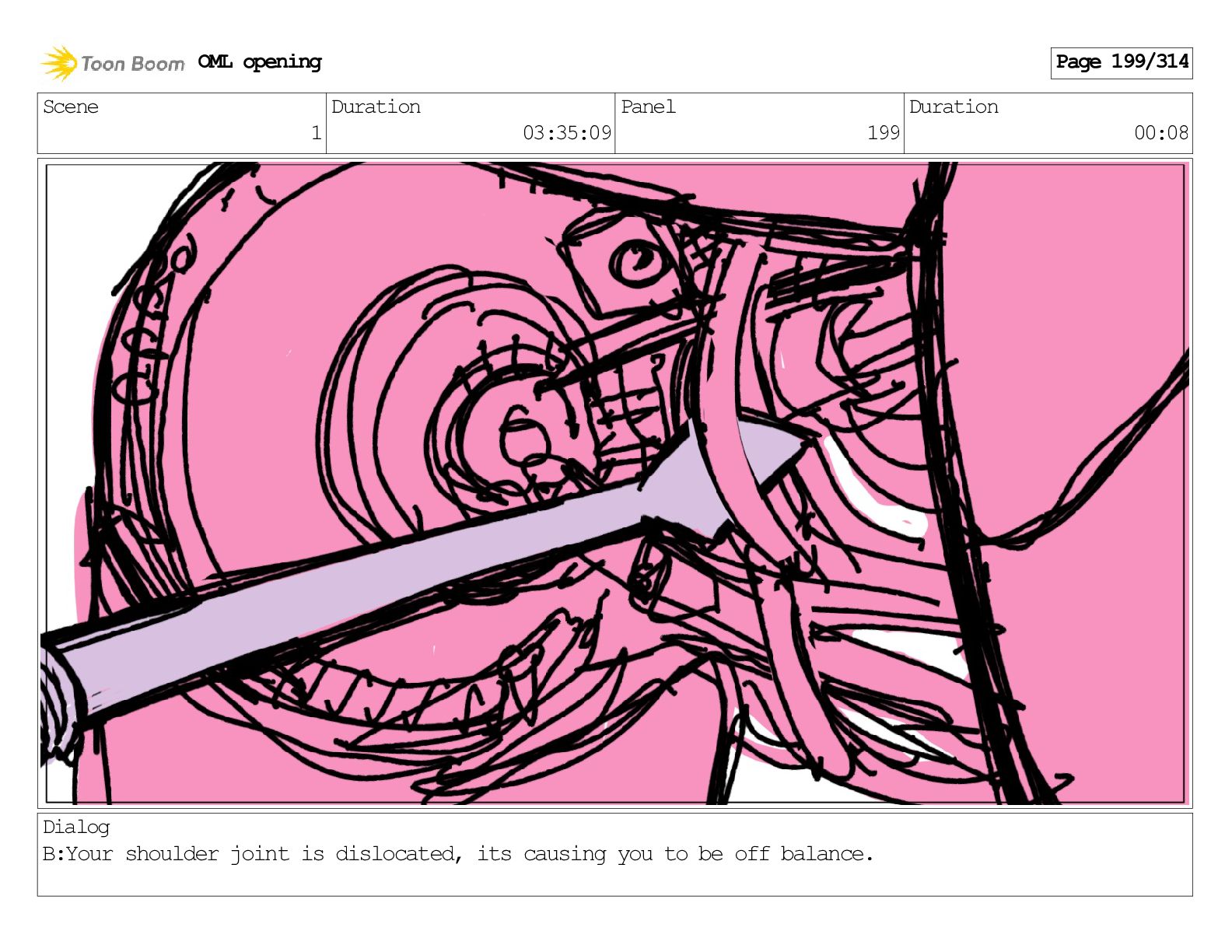This screenshot has height=952, width=1232.
Task: Click the Toon Boom logo
Action: point(113,63)
